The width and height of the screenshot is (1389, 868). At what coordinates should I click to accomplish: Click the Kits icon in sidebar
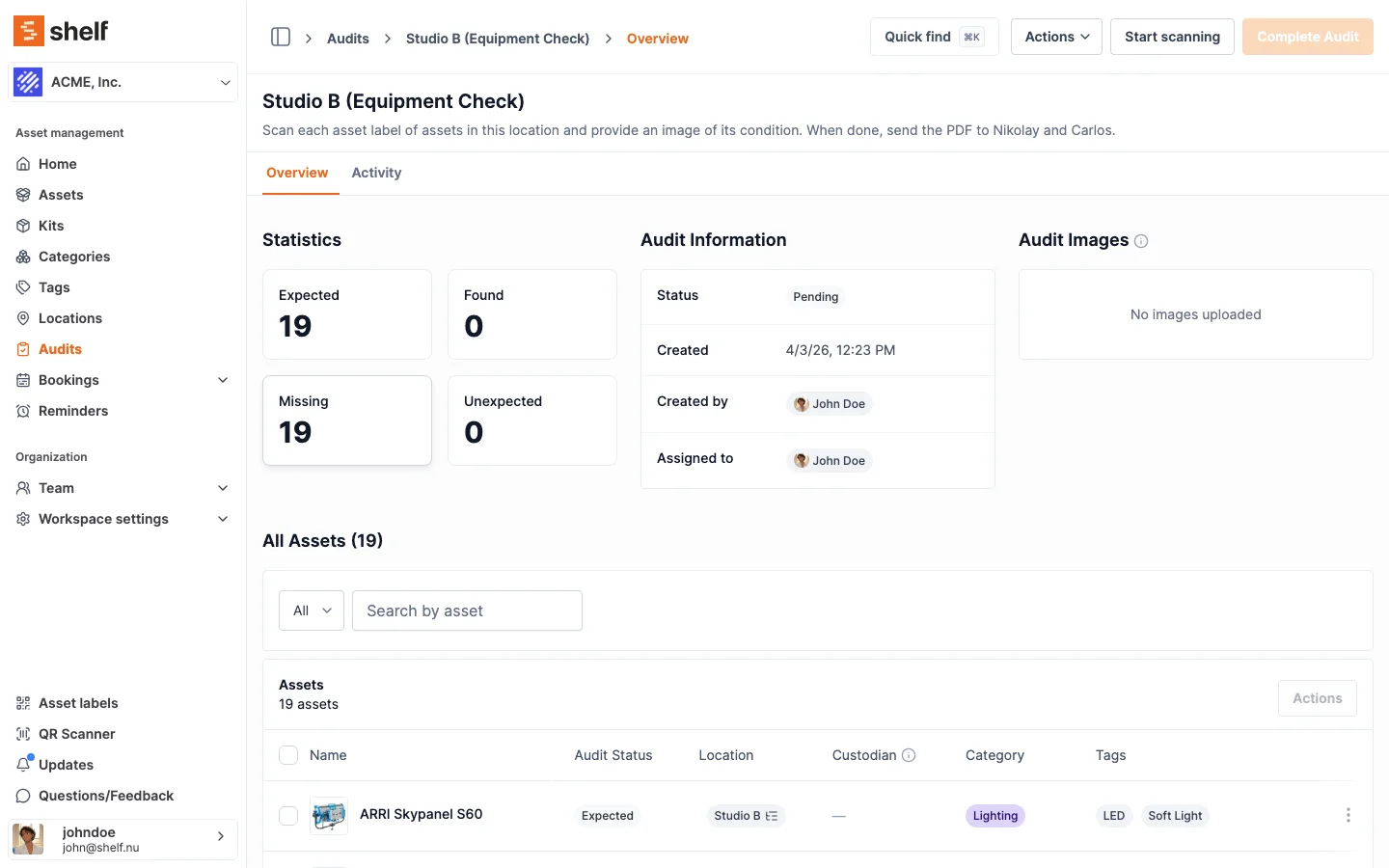(23, 226)
